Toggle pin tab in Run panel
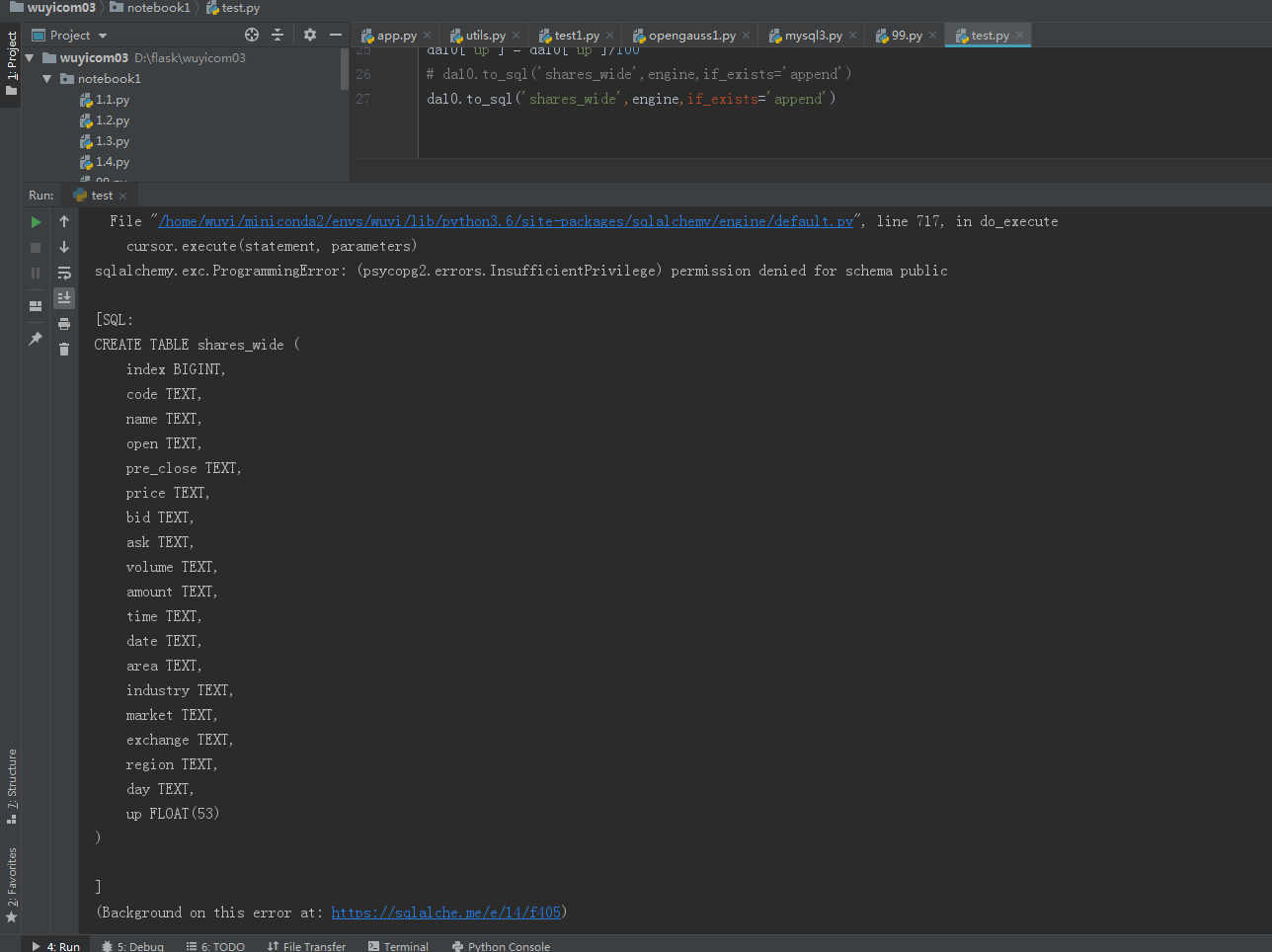Screen dimensions: 1272x952 (36, 339)
